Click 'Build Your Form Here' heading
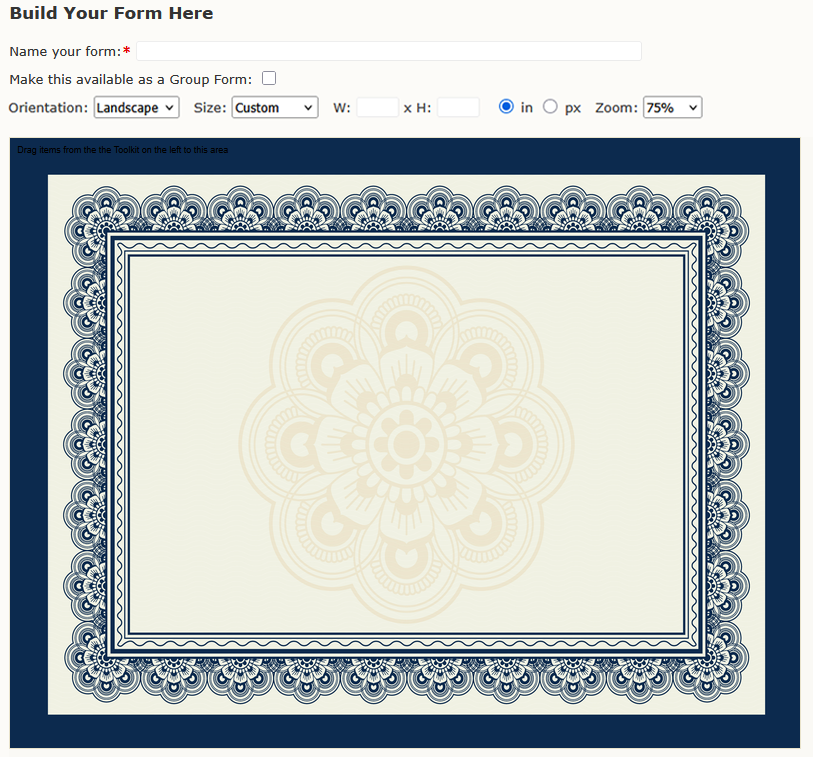 [x=111, y=13]
